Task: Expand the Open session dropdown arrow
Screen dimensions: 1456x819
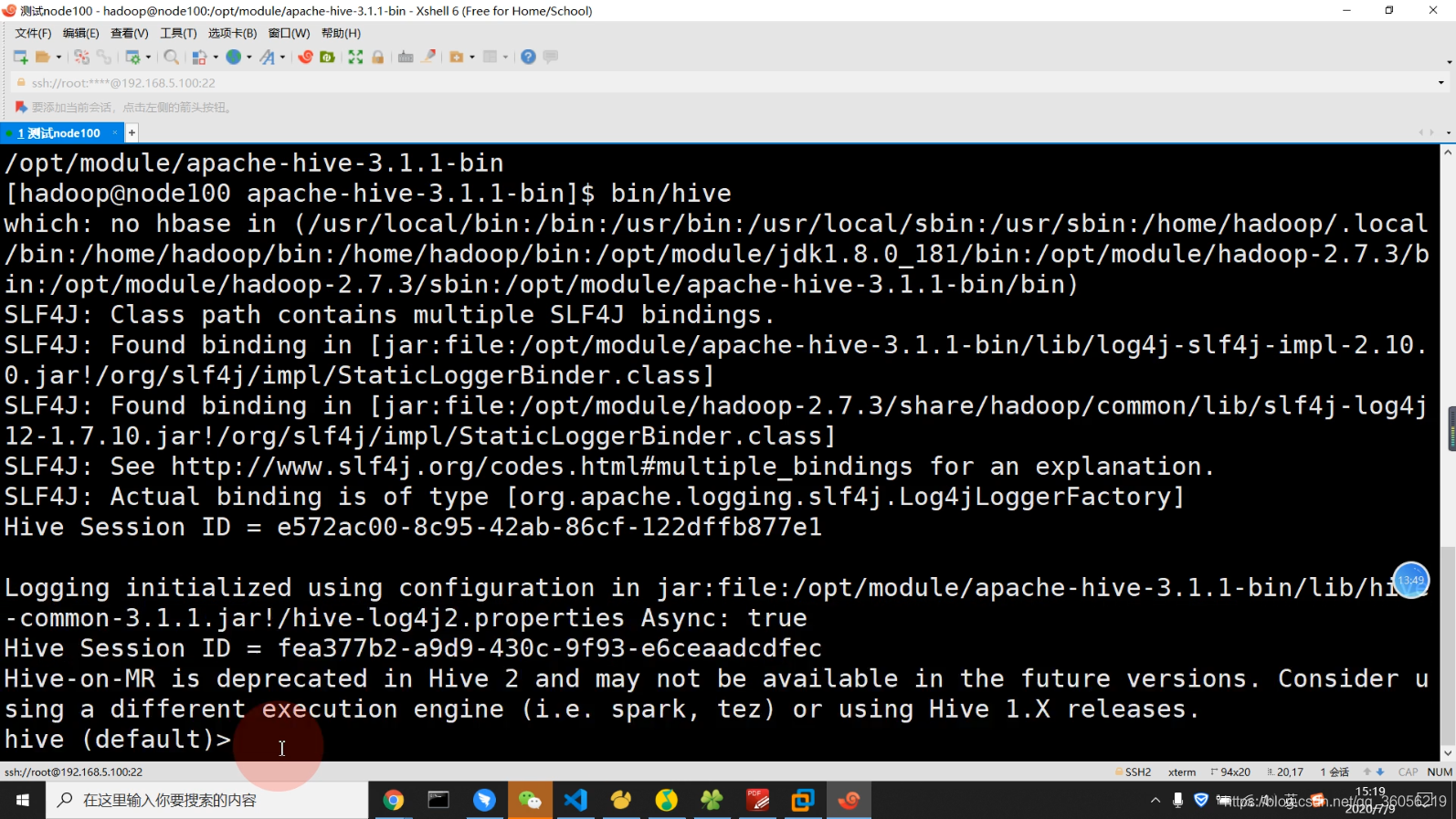Action: (x=58, y=57)
